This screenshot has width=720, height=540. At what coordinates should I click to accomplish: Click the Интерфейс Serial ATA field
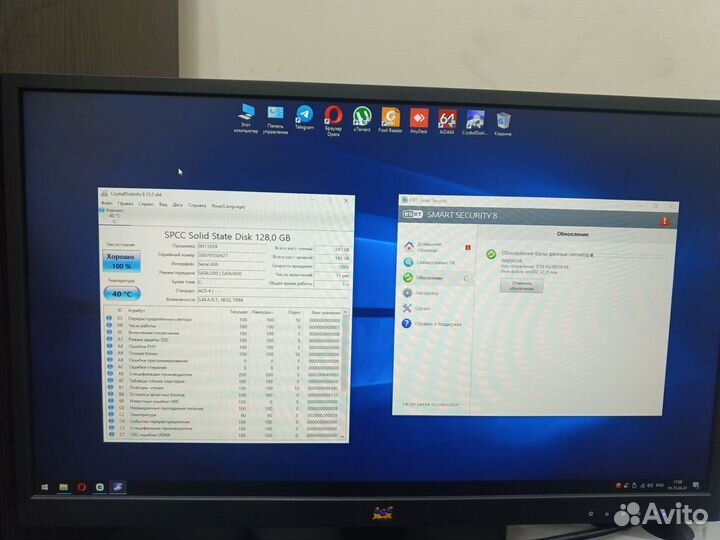pos(231,264)
